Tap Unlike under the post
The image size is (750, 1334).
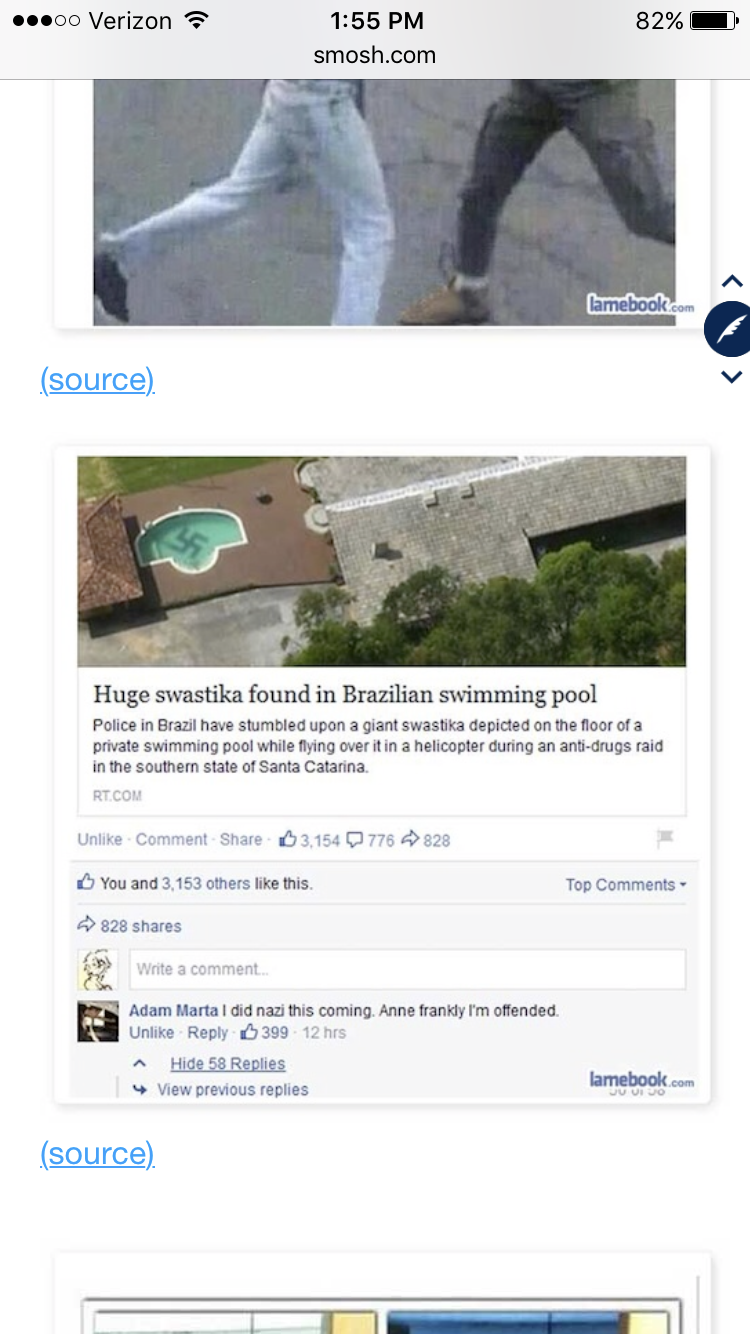pyautogui.click(x=100, y=840)
